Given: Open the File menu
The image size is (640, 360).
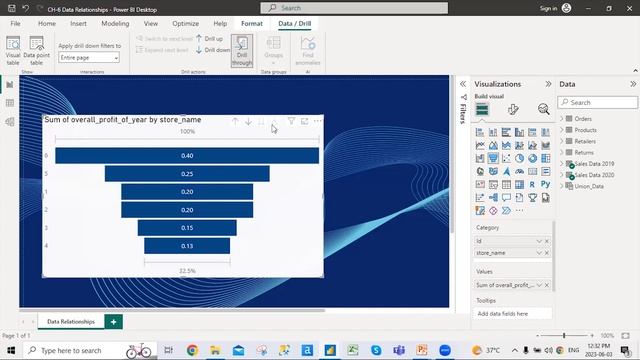Looking at the screenshot, I should click(16, 24).
